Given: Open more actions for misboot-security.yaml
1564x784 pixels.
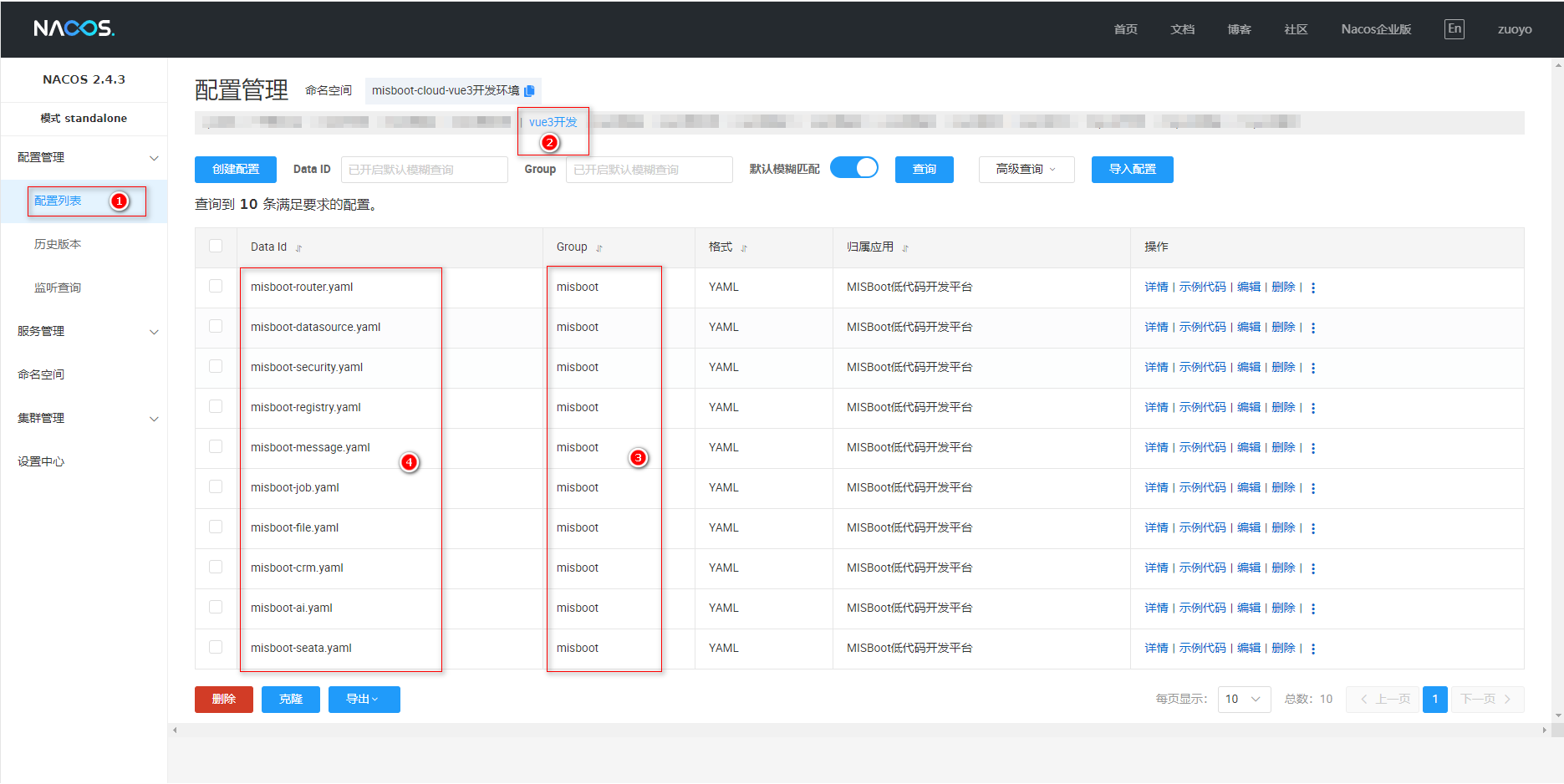Looking at the screenshot, I should click(1313, 368).
